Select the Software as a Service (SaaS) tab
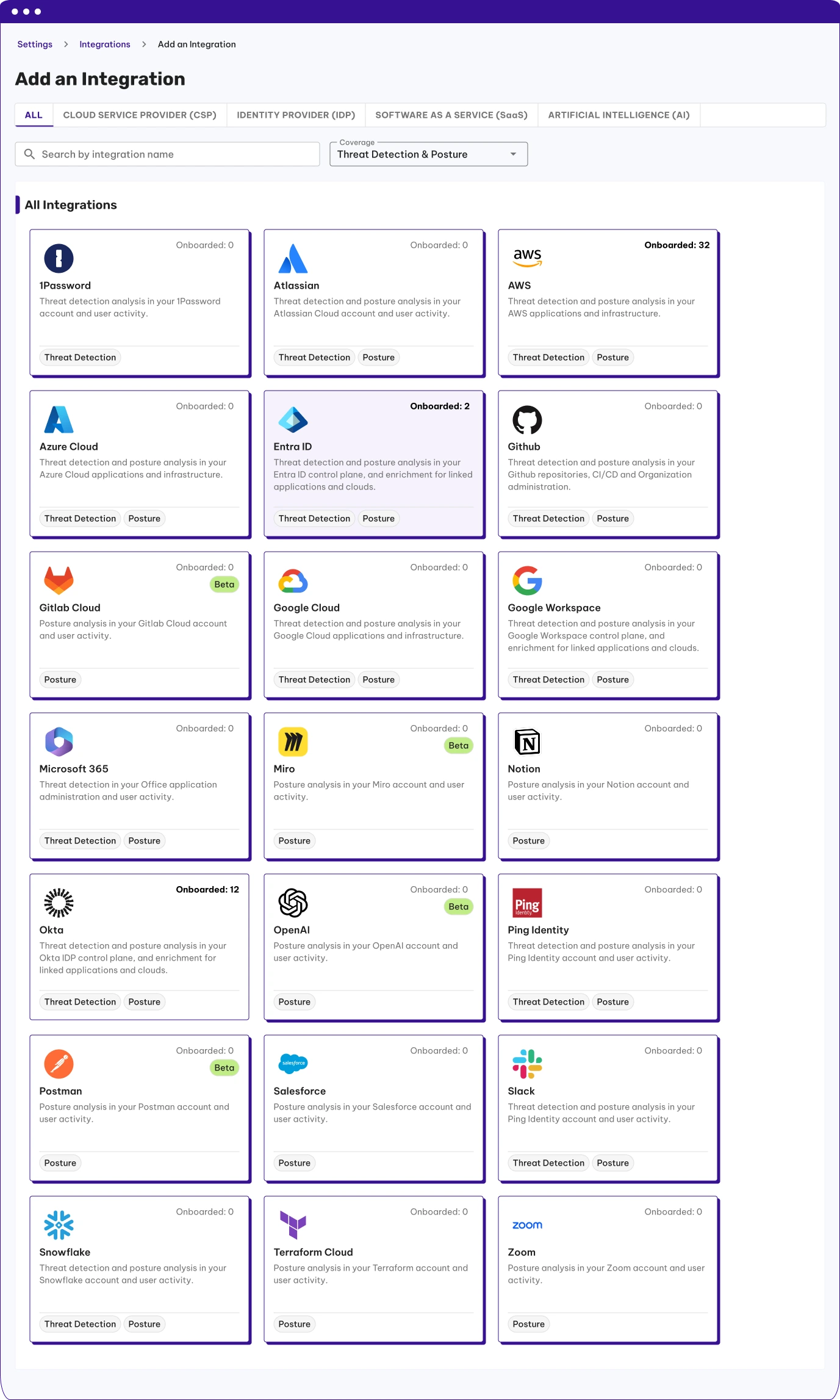 tap(451, 115)
